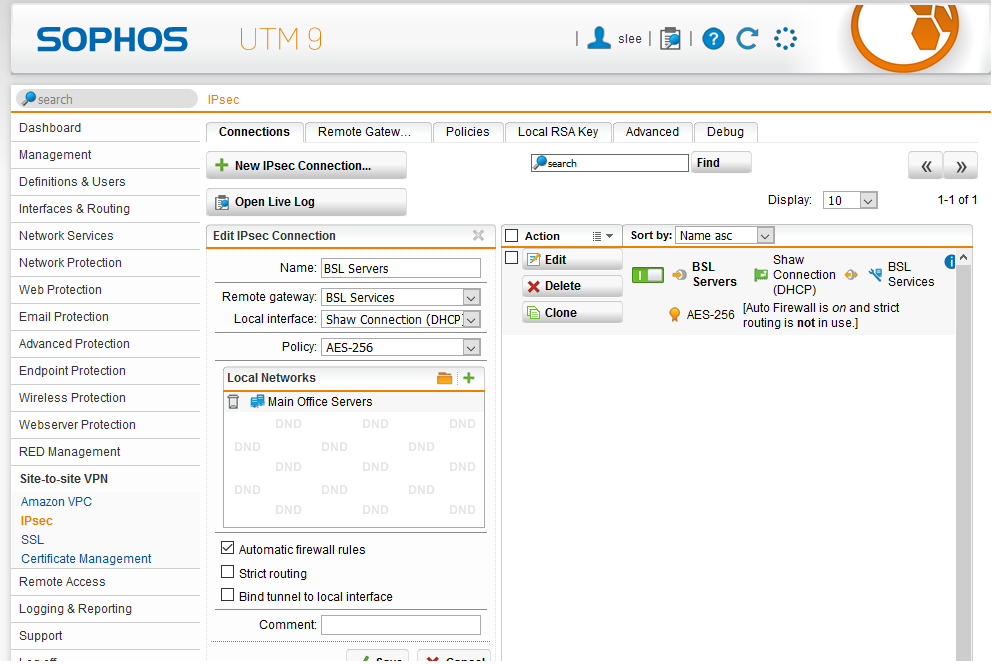Expand the Action list menu arrow

click(x=603, y=236)
